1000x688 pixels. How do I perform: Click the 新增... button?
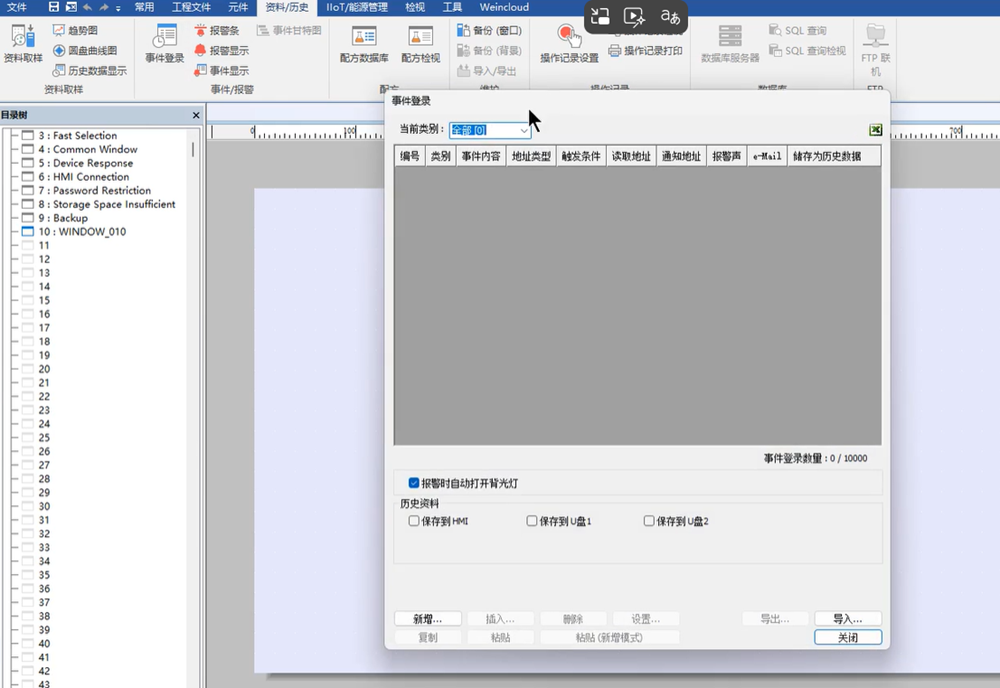click(428, 619)
